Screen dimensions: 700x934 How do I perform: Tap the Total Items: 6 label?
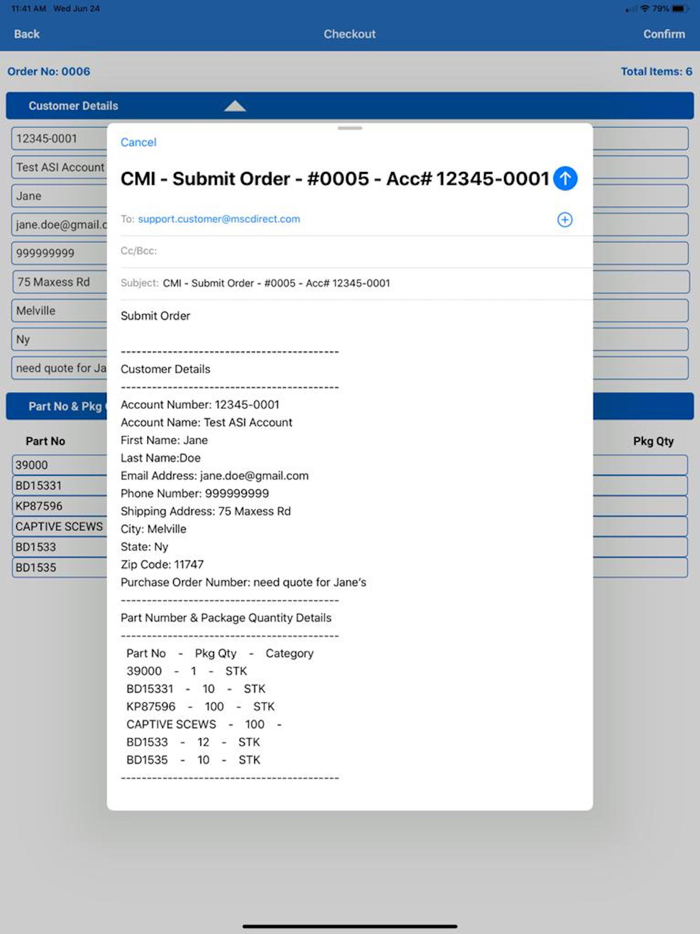pos(657,71)
